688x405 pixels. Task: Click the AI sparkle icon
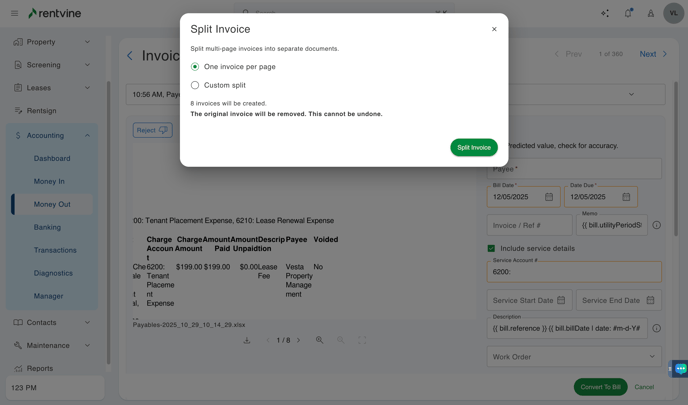coord(604,13)
